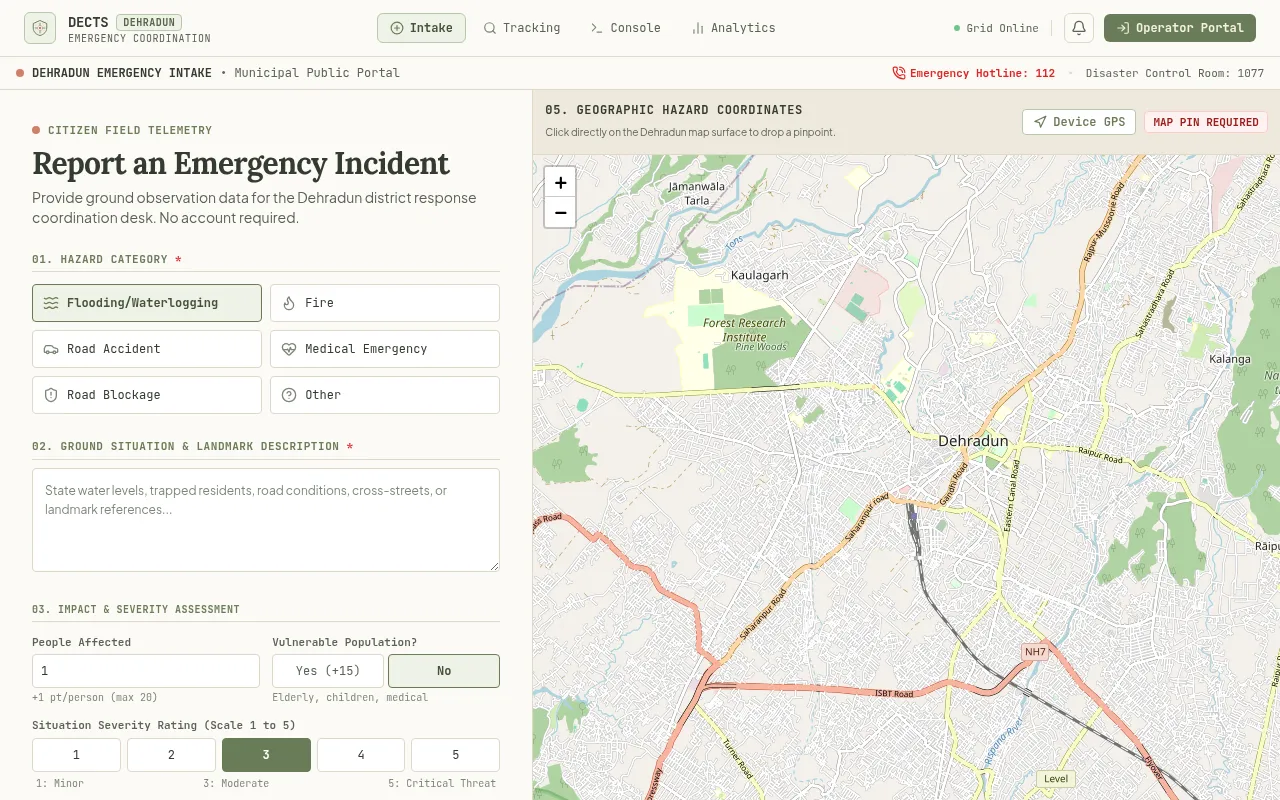1280x800 pixels.
Task: Click the bar chart icon on Analytics
Action: [x=698, y=28]
